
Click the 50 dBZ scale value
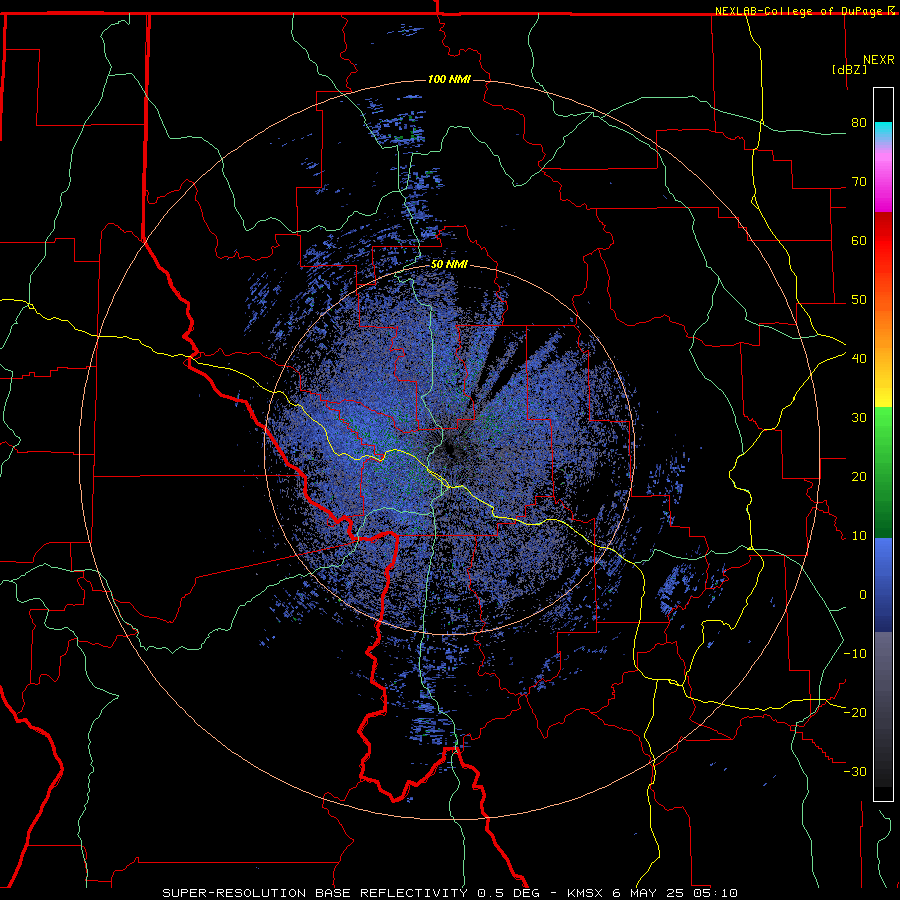859,300
